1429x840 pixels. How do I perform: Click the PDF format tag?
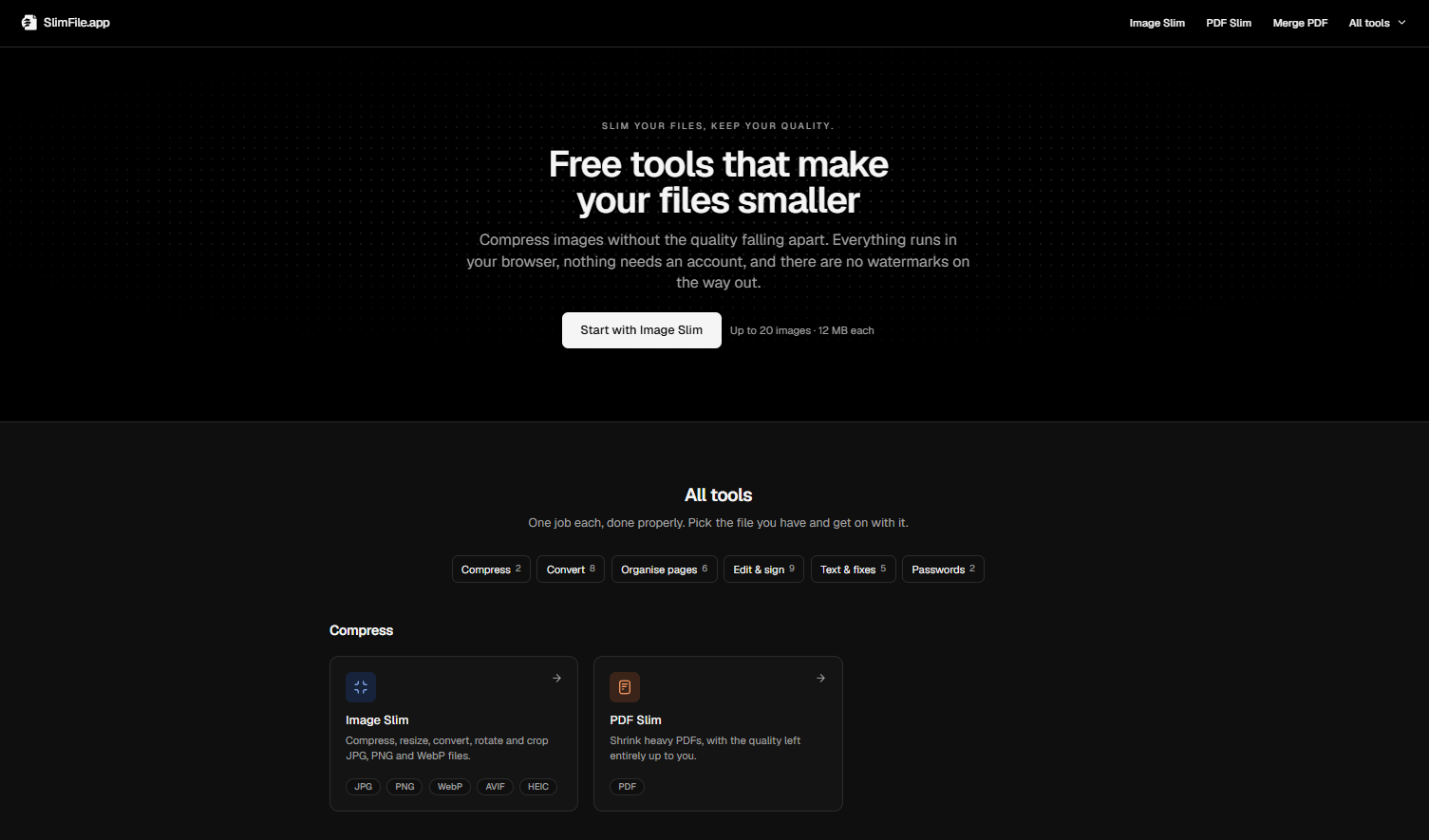(x=628, y=787)
